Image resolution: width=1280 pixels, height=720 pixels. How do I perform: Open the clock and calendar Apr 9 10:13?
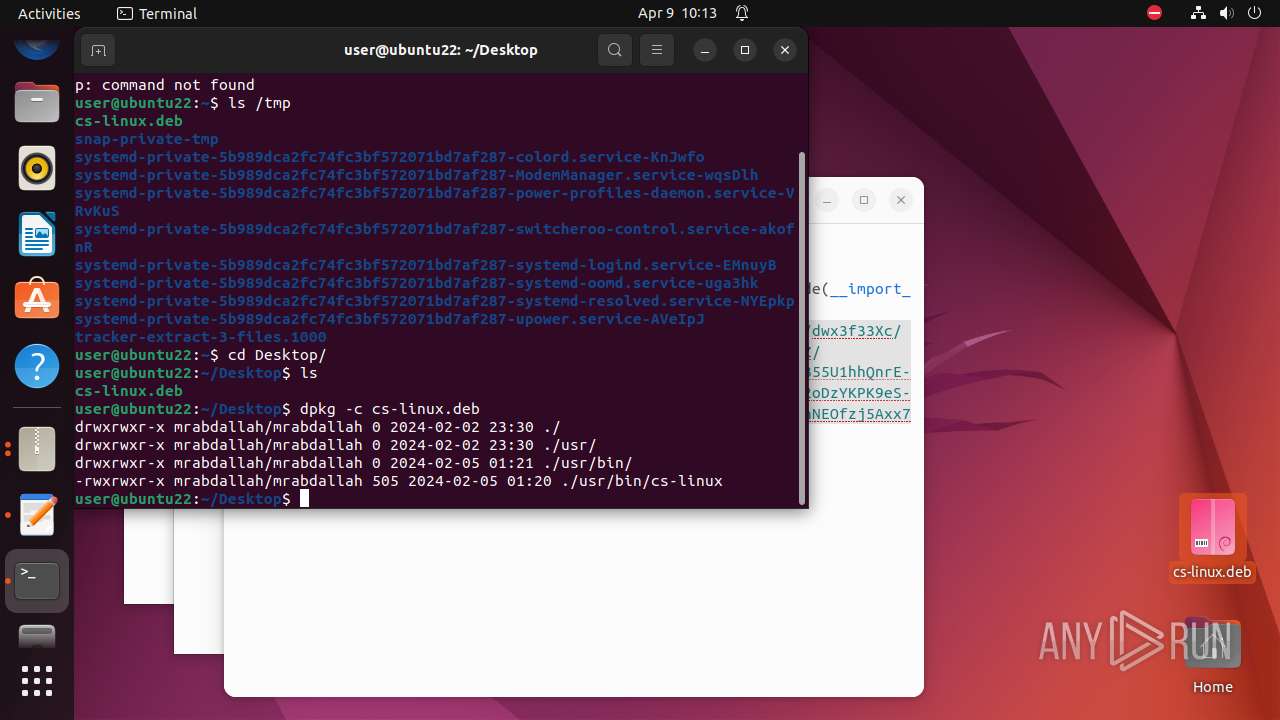677,13
